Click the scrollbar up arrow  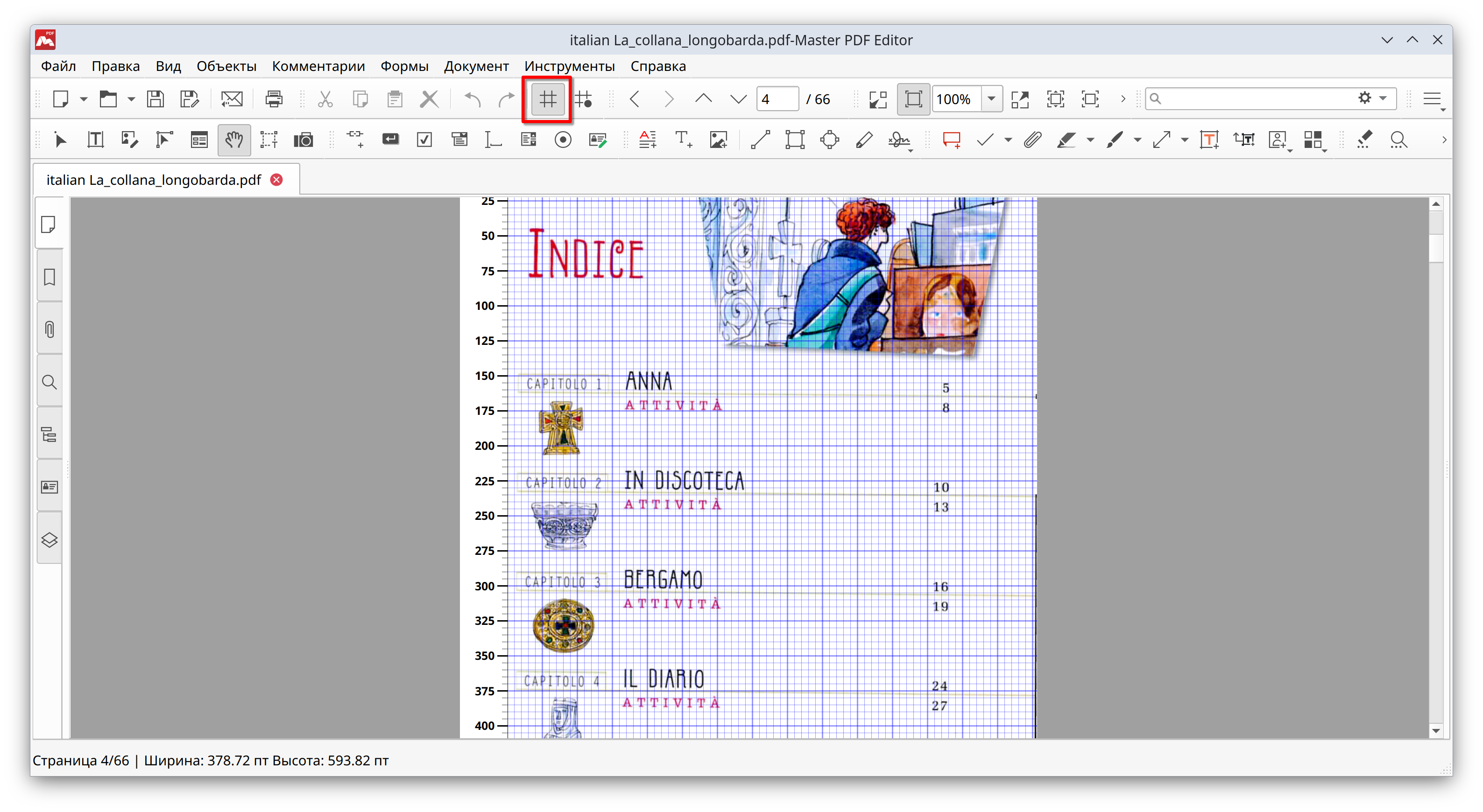pos(1436,204)
